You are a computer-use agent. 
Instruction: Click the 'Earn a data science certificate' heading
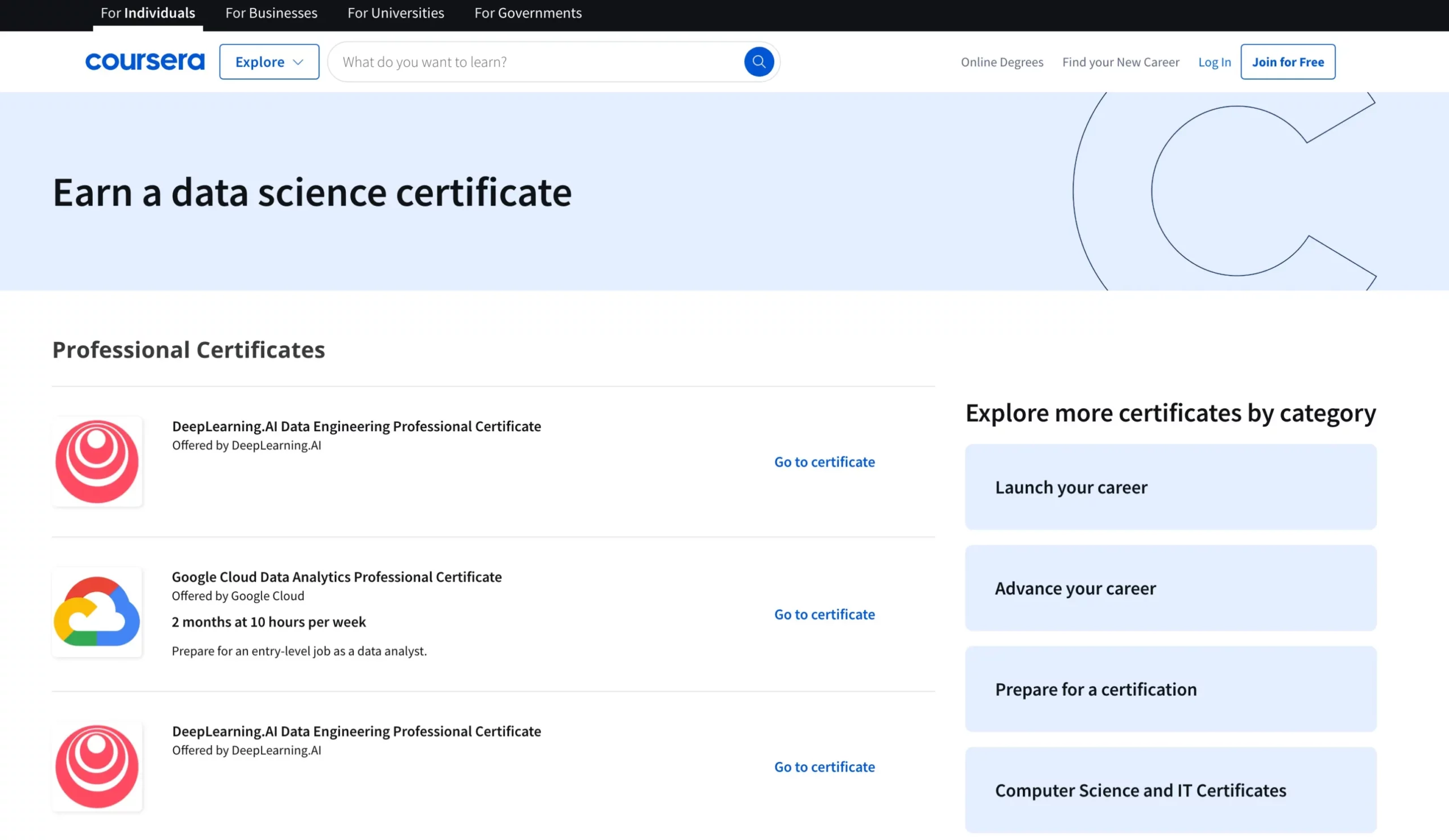point(312,192)
